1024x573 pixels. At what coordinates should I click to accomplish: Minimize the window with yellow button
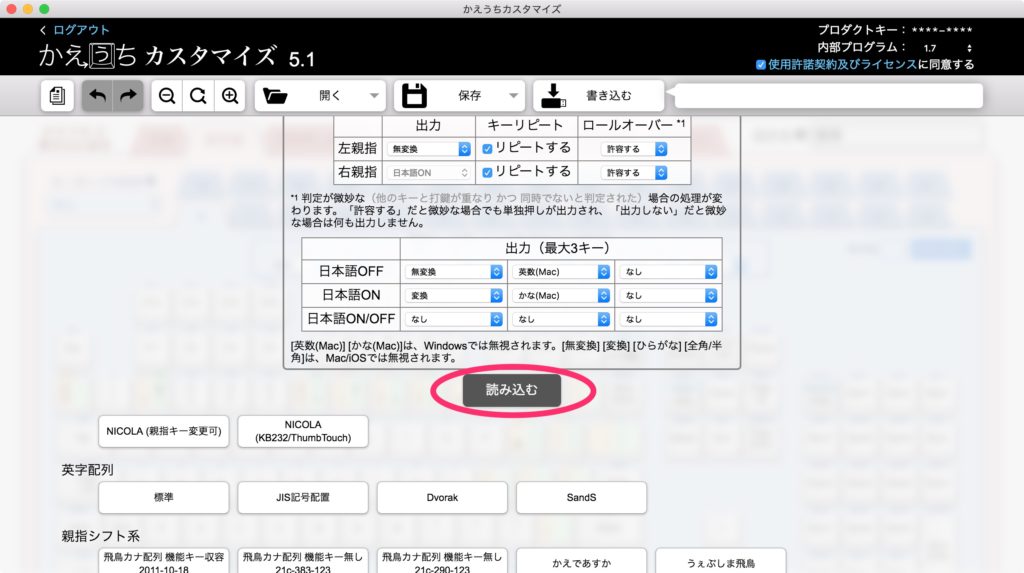point(27,9)
